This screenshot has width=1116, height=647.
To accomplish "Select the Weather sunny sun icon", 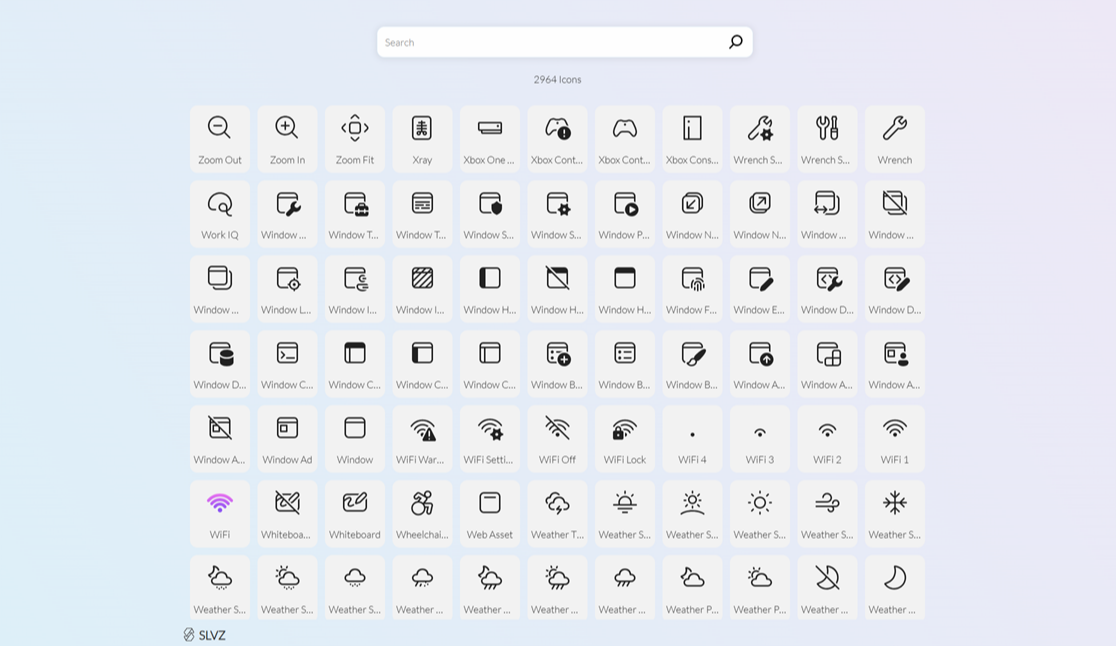I will click(759, 514).
